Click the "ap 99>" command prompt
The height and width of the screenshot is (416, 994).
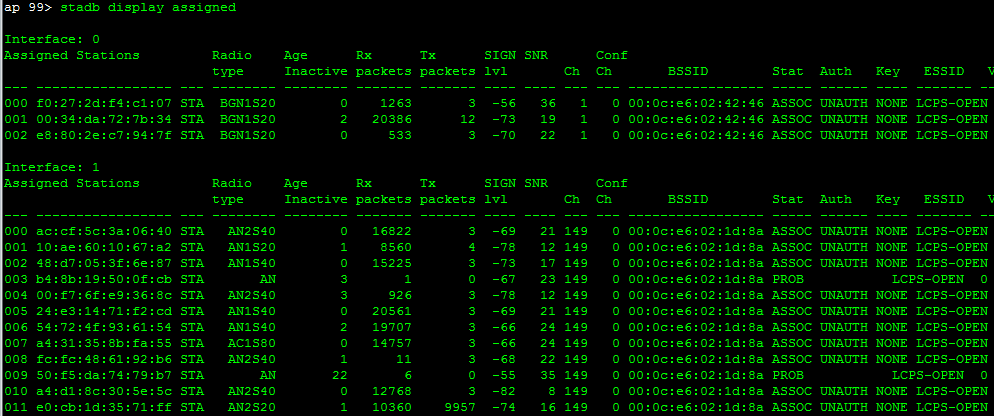28,8
